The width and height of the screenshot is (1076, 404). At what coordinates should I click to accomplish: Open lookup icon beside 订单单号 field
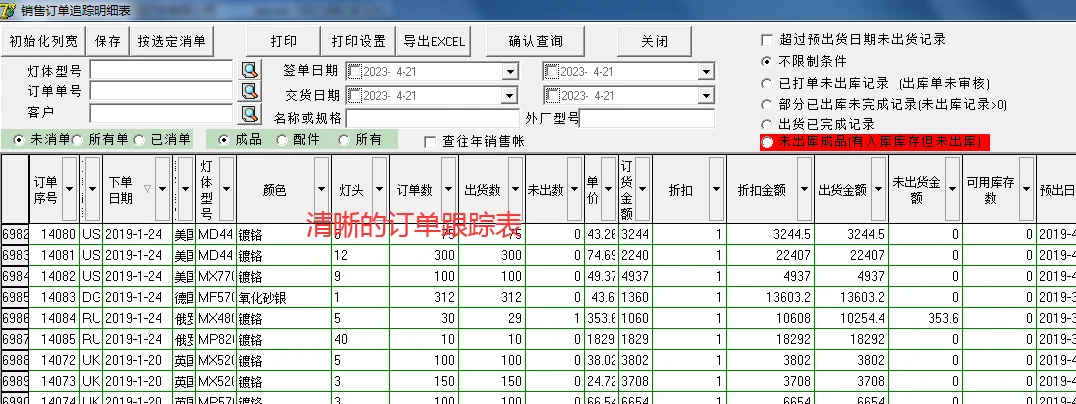tap(250, 91)
